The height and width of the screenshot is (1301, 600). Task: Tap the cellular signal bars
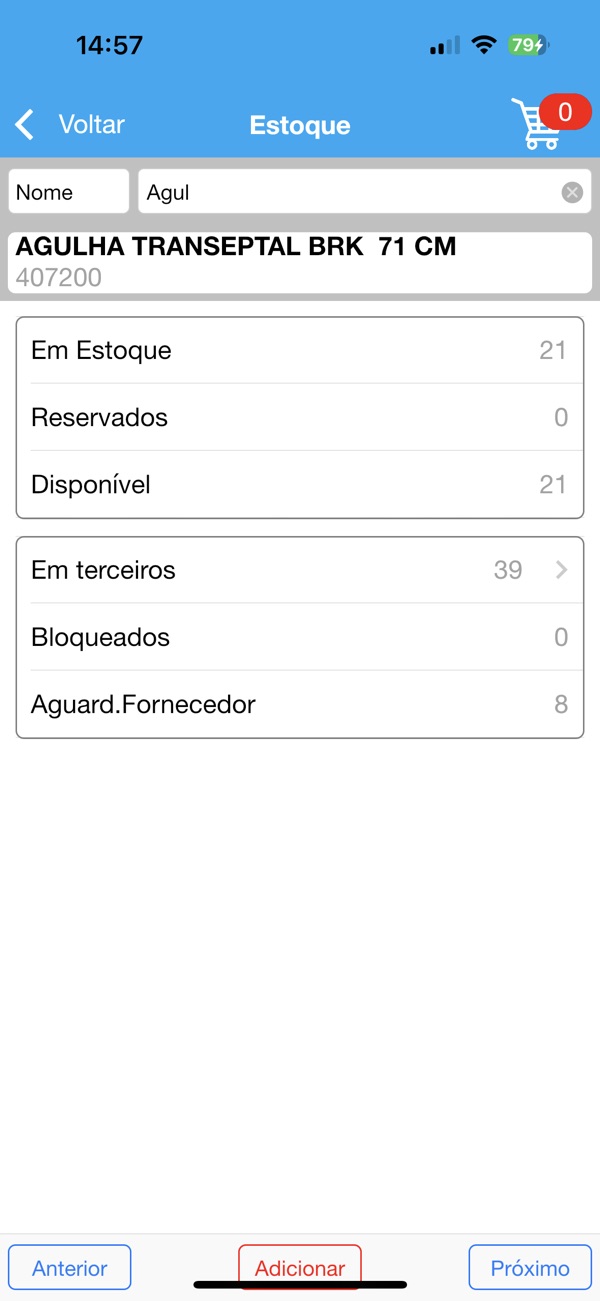click(x=445, y=45)
